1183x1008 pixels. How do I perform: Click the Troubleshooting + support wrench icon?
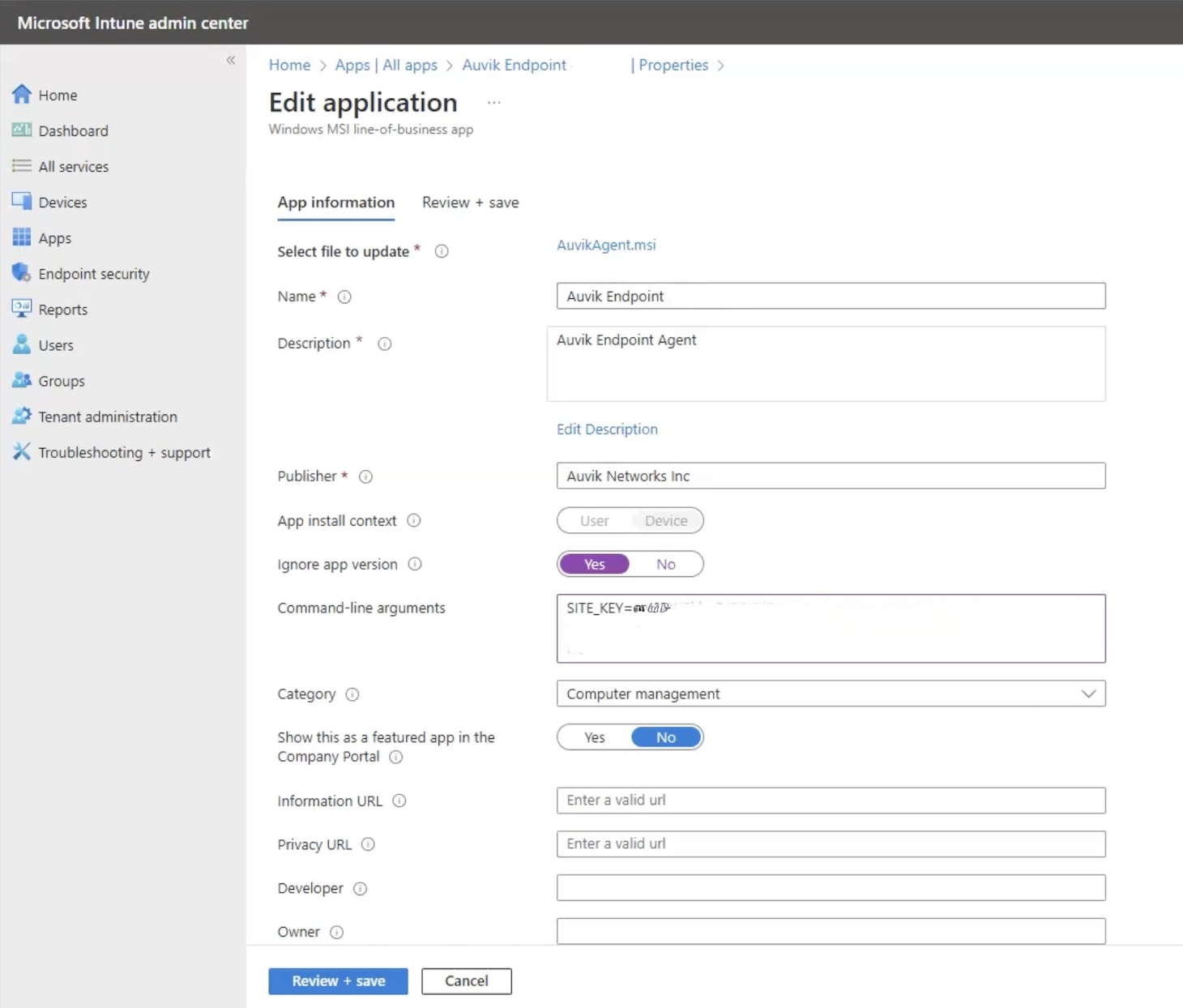pos(22,451)
